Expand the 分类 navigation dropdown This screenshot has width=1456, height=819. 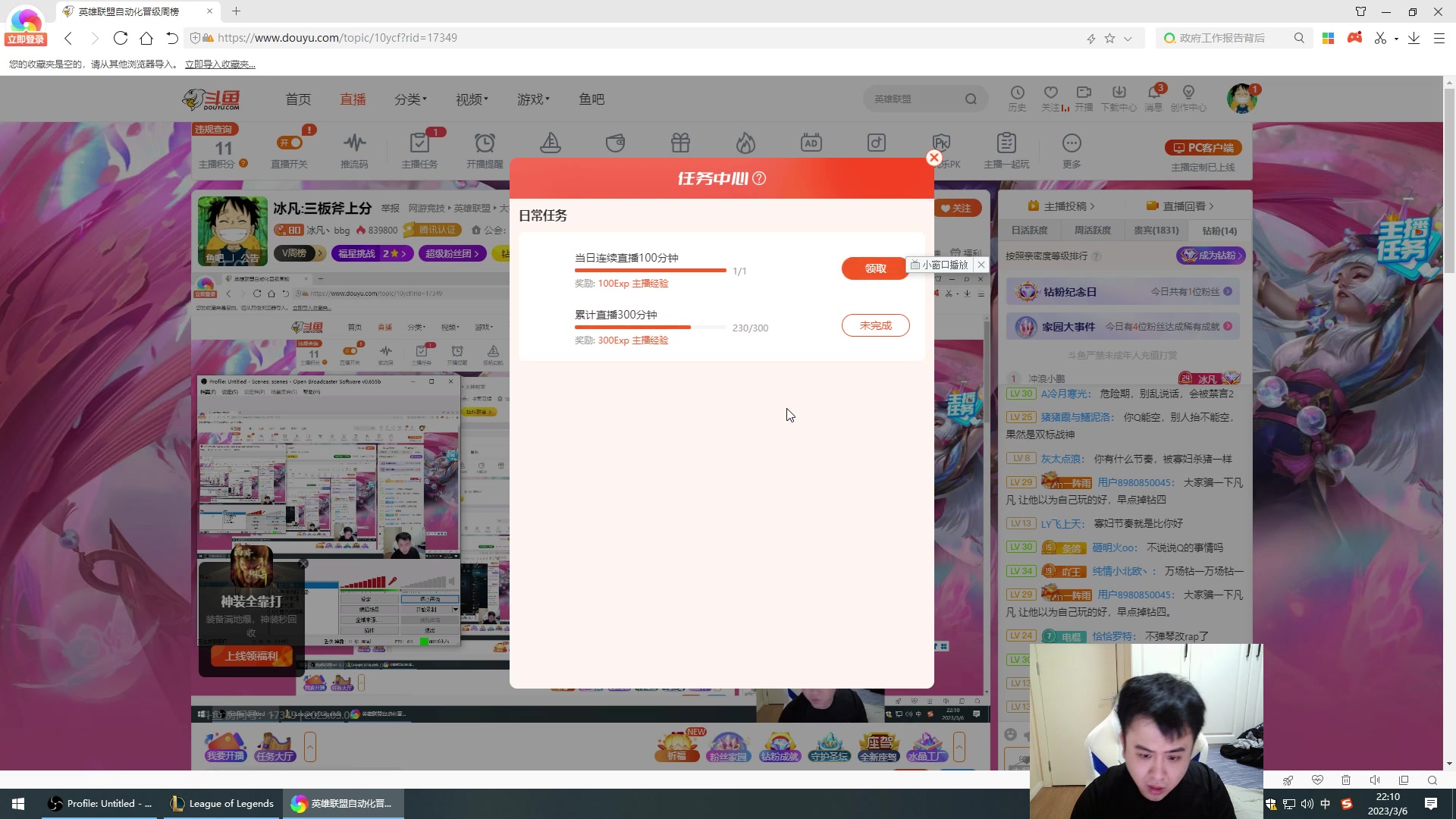pos(410,99)
